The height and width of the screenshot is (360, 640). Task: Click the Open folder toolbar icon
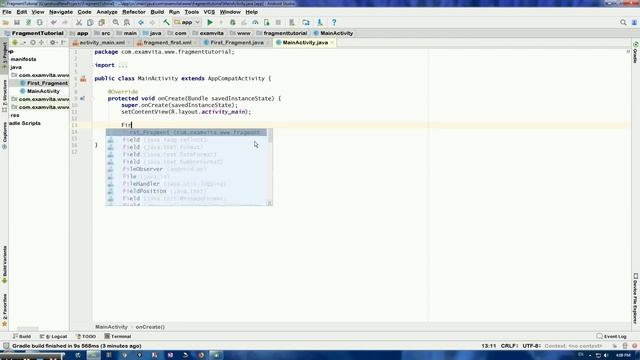tap(6, 22)
